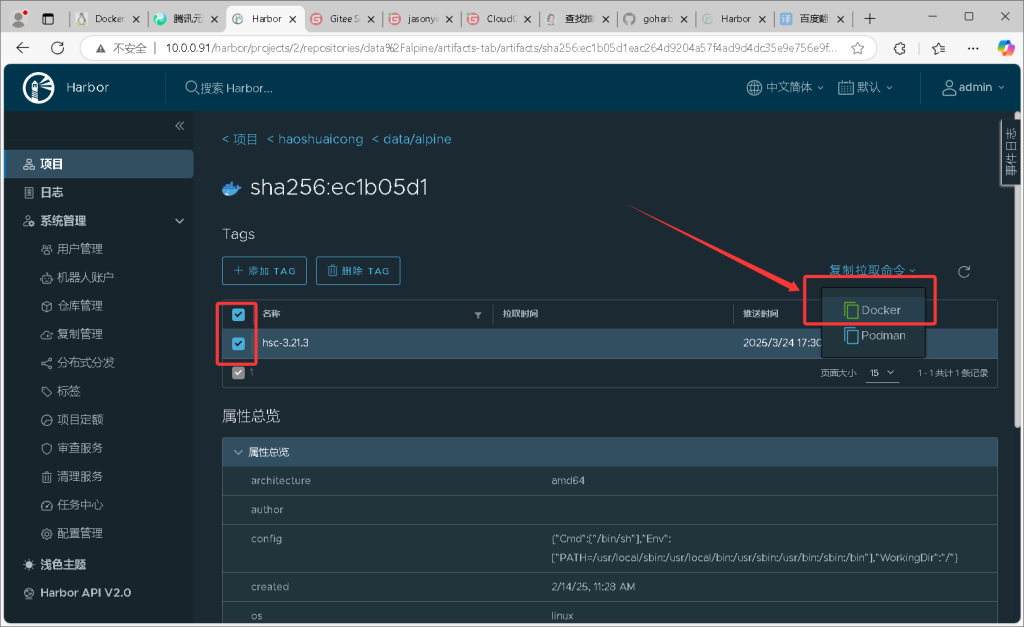Click the Harbor logo icon

38,88
